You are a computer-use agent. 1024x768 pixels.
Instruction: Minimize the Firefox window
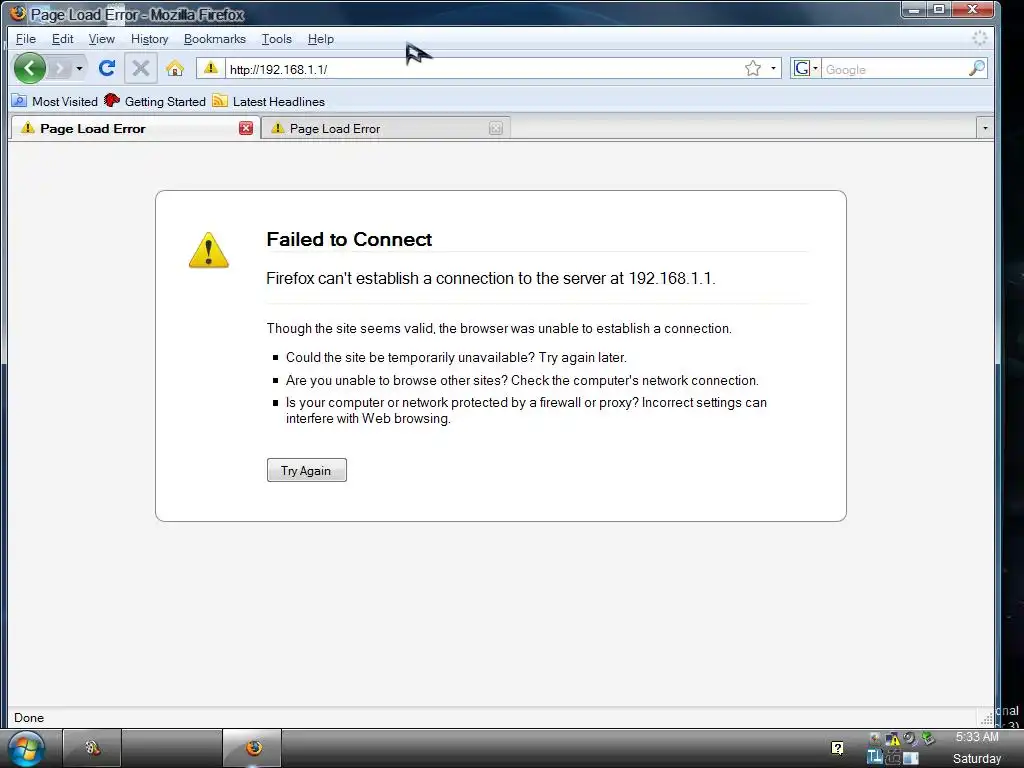point(914,10)
